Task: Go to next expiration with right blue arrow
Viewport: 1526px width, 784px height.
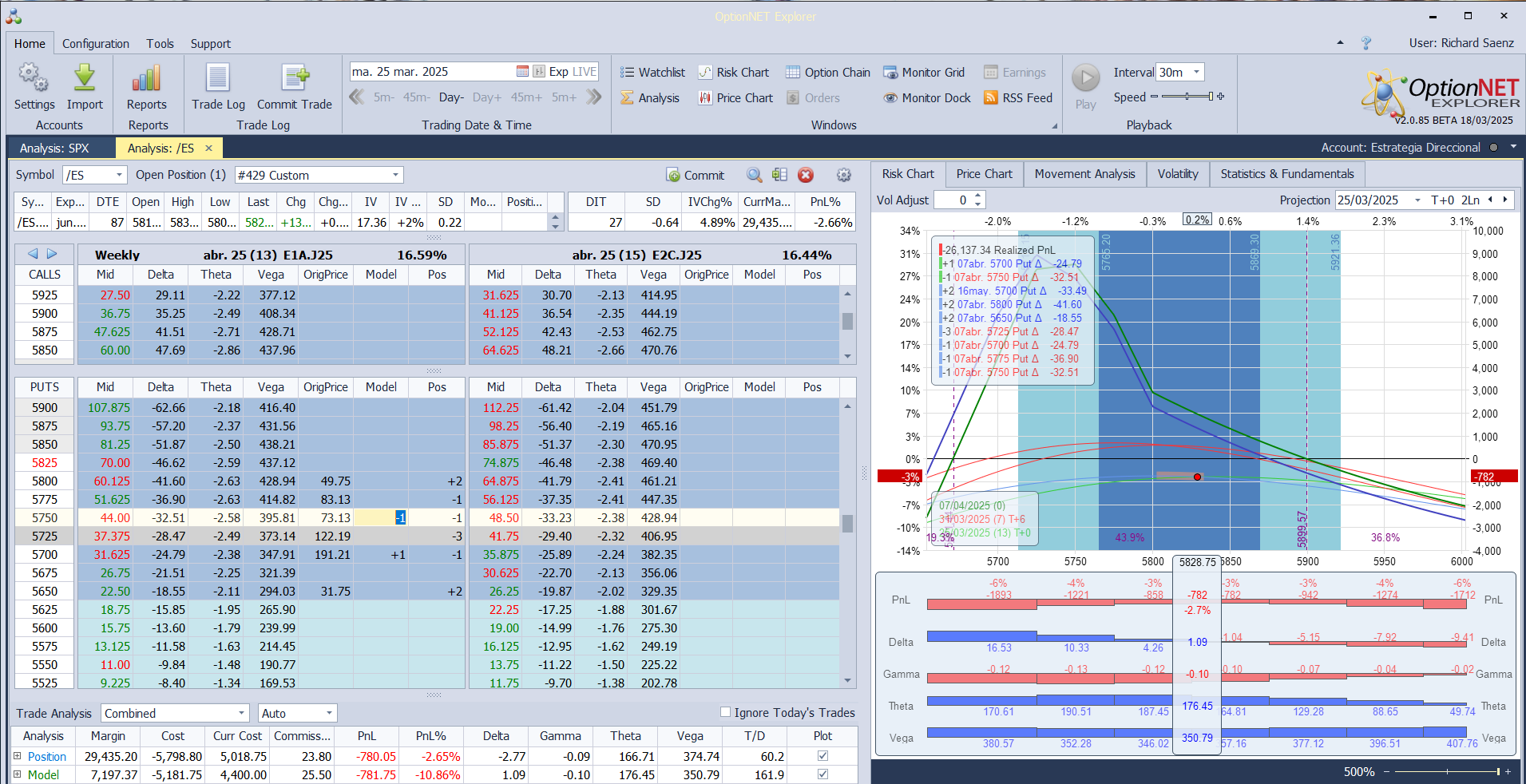Action: (x=52, y=254)
